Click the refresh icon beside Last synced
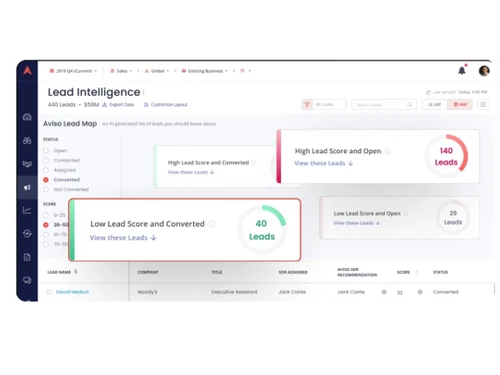The width and height of the screenshot is (500, 375). tap(428, 92)
